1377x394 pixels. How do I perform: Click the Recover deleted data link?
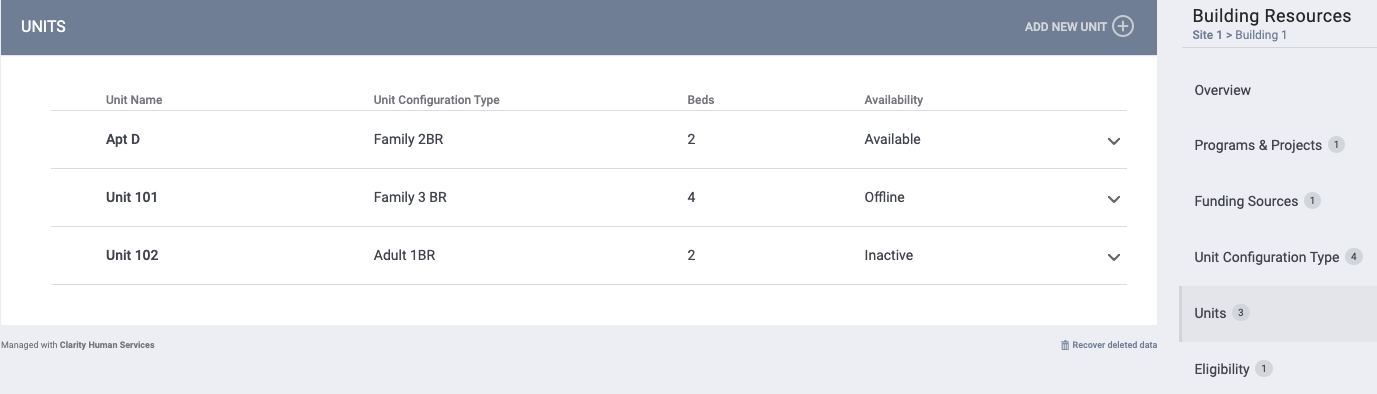(1114, 345)
